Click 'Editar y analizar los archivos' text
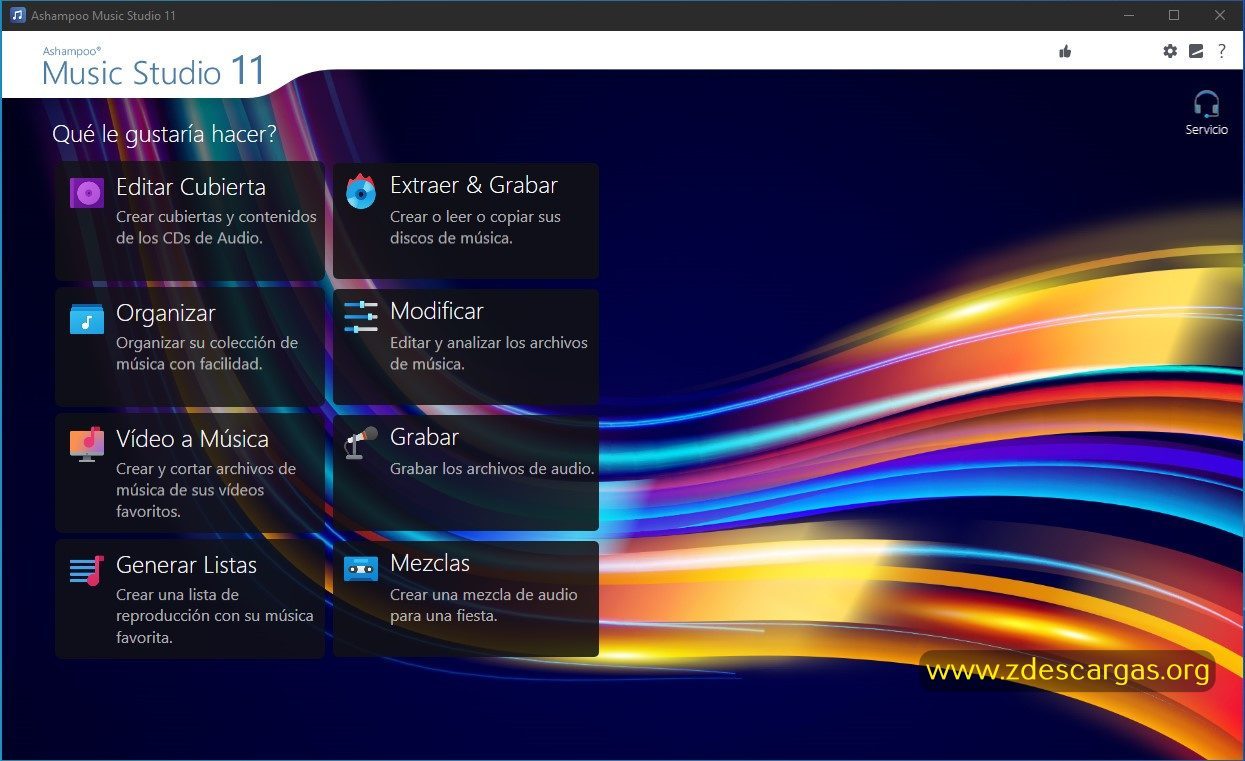 489,353
